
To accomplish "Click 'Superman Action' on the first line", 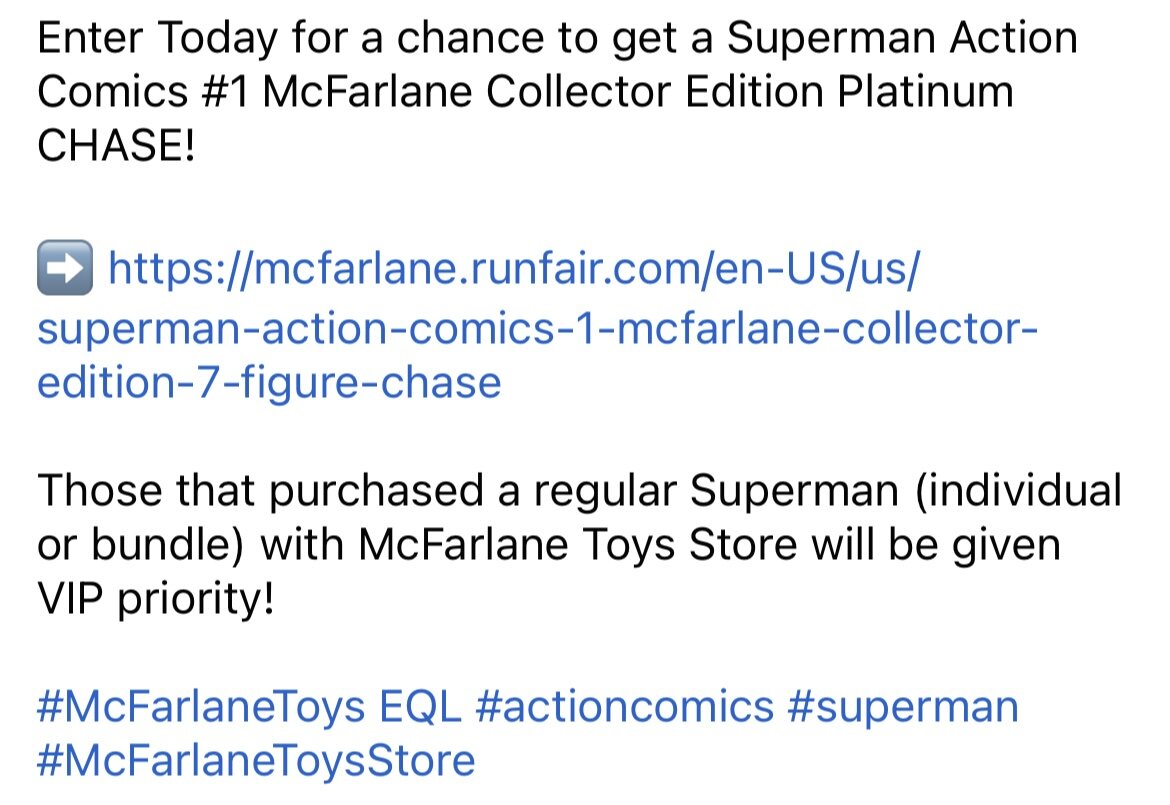I will [x=902, y=38].
